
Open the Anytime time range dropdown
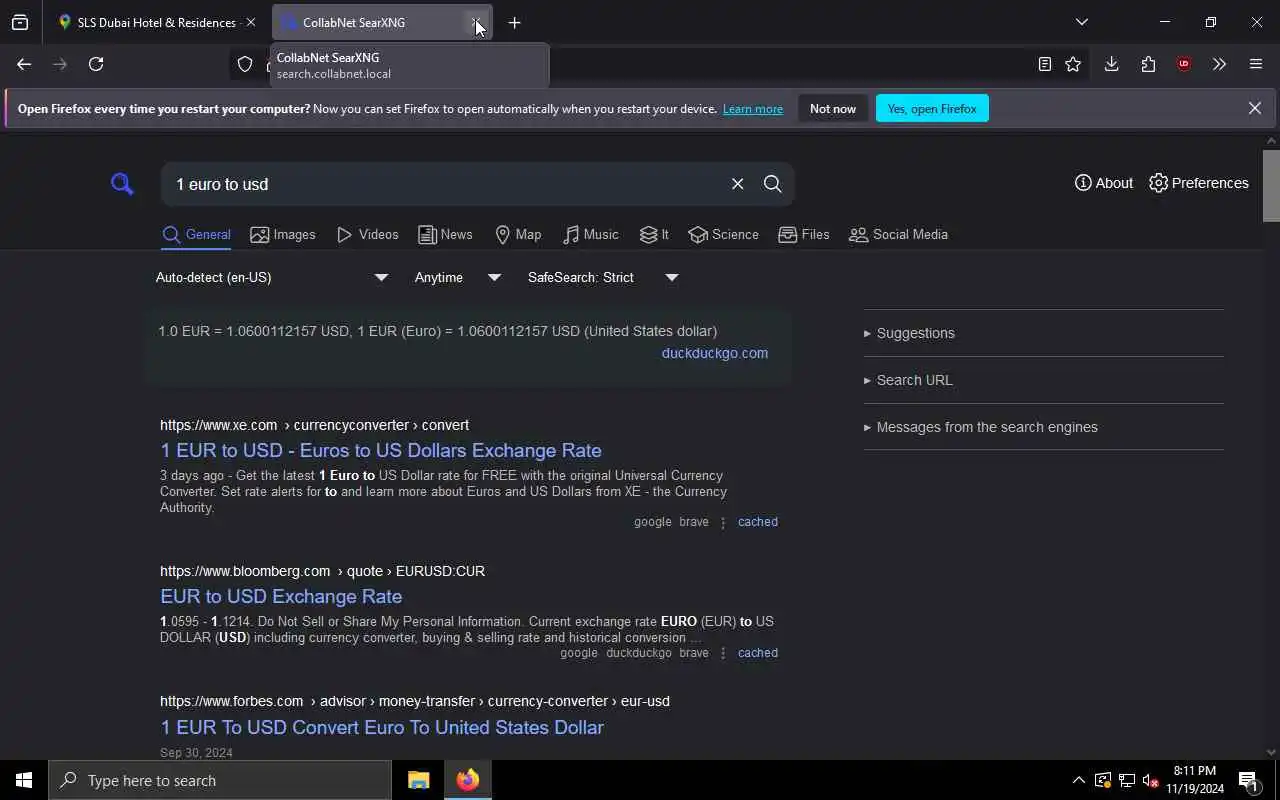tap(457, 277)
